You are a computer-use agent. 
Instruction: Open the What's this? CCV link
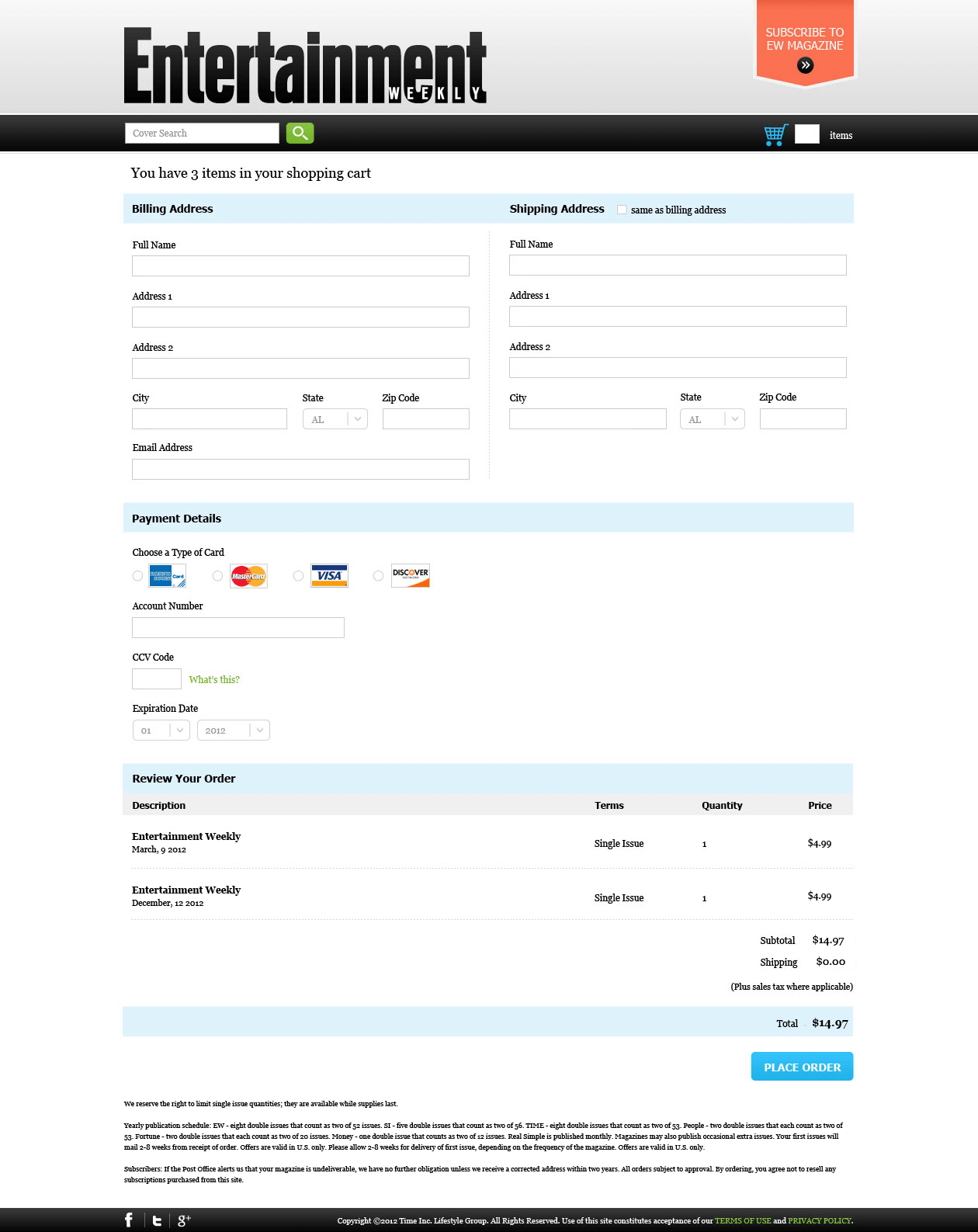214,679
